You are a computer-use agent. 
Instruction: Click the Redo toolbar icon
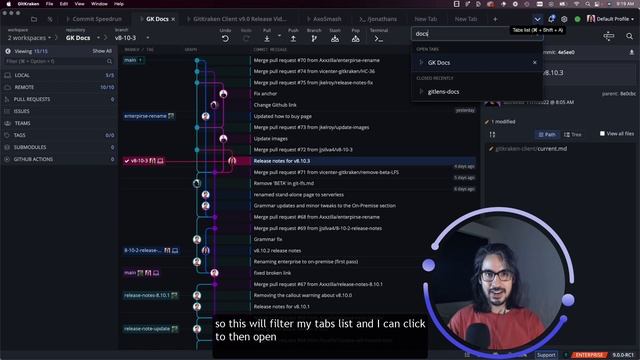click(x=246, y=38)
